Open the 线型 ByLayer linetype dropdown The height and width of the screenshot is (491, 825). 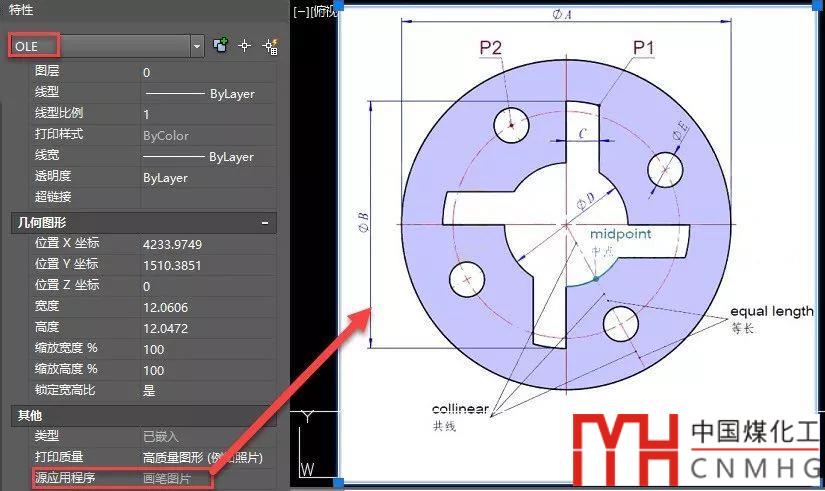click(x=207, y=94)
